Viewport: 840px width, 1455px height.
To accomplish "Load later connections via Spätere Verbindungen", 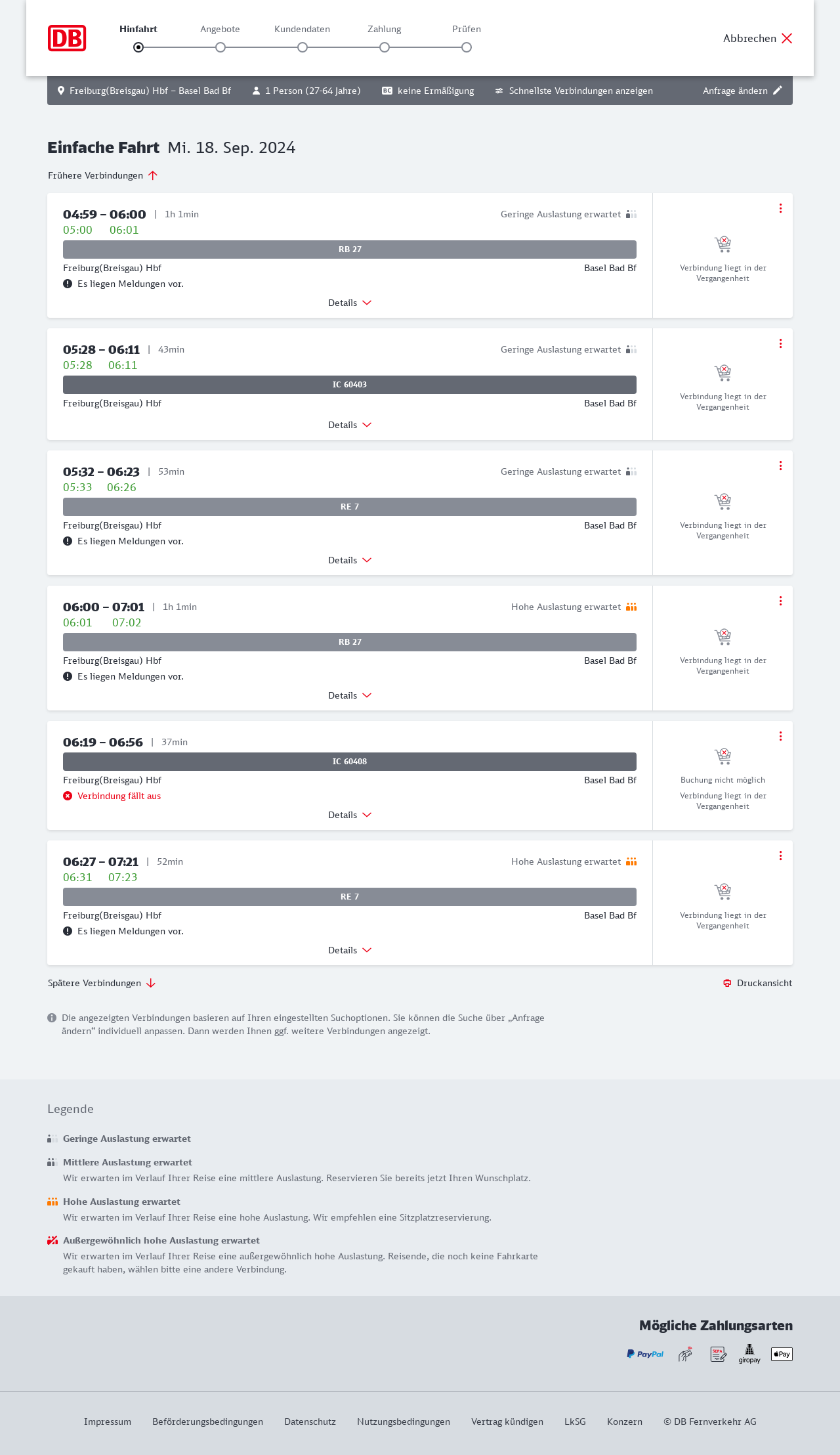I will tap(102, 983).
